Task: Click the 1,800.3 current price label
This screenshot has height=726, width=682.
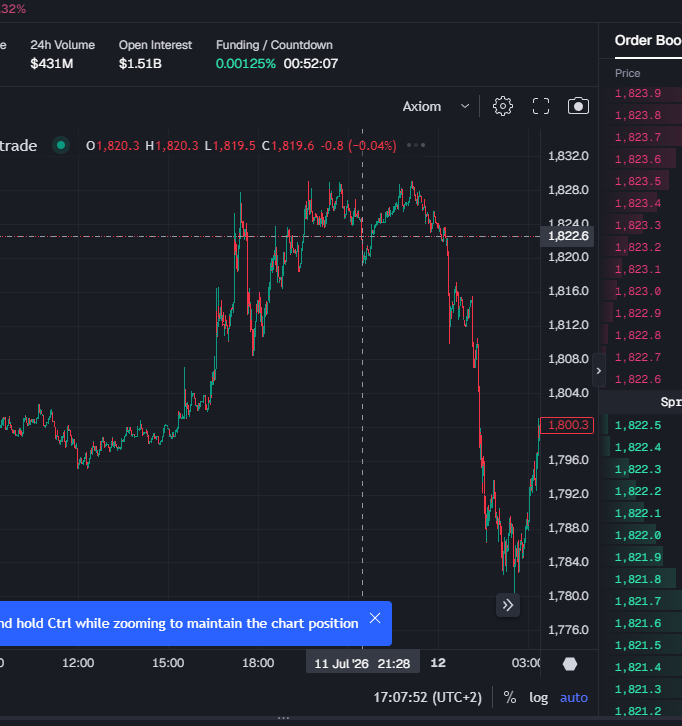Action: (x=567, y=425)
